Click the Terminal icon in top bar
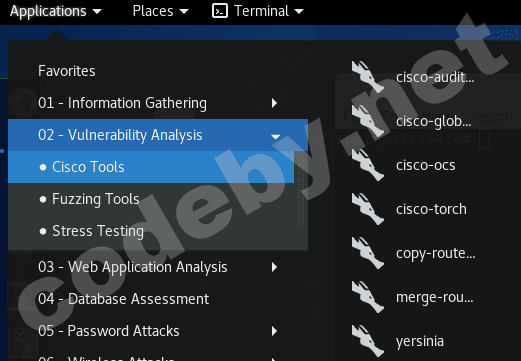Screen dimensions: 521x361 (x=220, y=11)
